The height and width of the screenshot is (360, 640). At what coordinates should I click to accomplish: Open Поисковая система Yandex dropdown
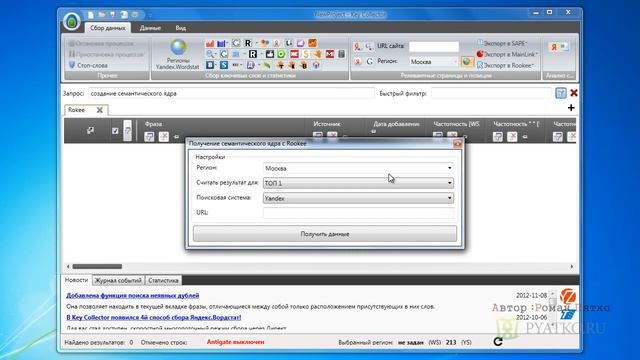[358, 198]
